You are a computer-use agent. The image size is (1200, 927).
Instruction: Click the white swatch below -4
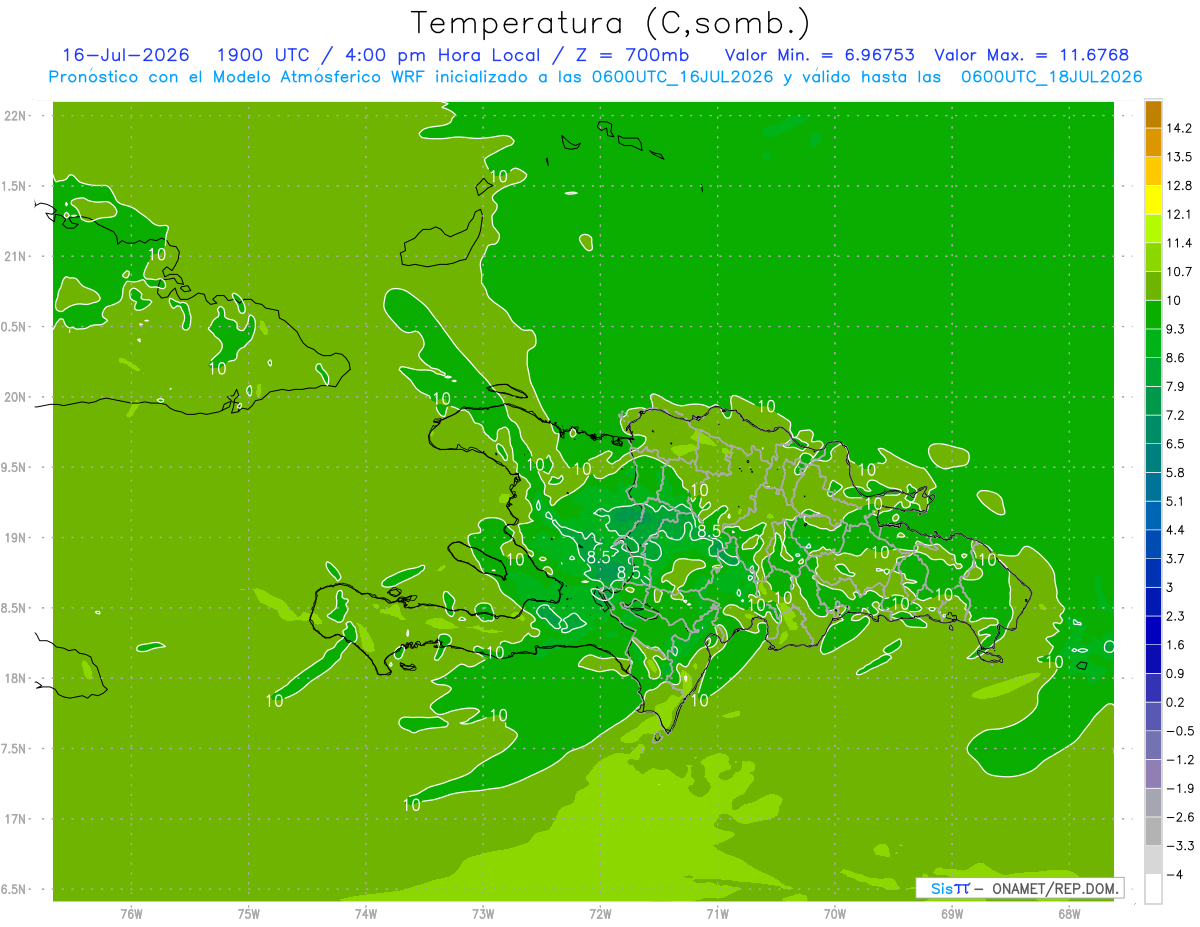point(1153,889)
